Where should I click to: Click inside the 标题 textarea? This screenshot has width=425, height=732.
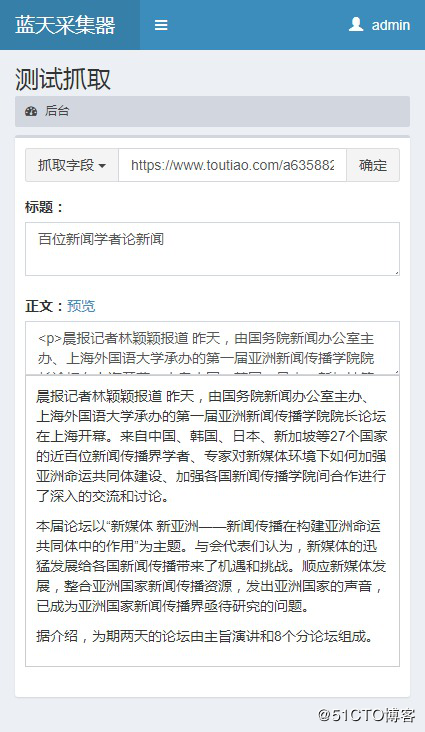coord(212,249)
